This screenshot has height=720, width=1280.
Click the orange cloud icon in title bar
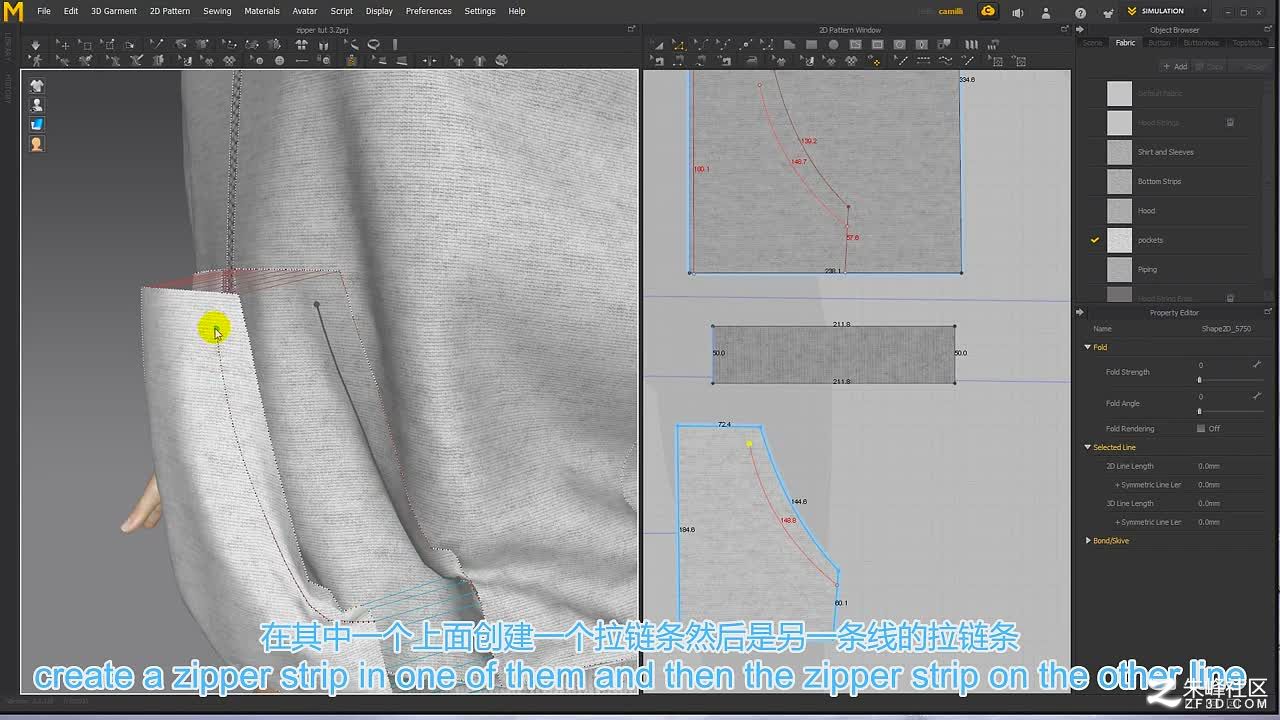pos(988,11)
